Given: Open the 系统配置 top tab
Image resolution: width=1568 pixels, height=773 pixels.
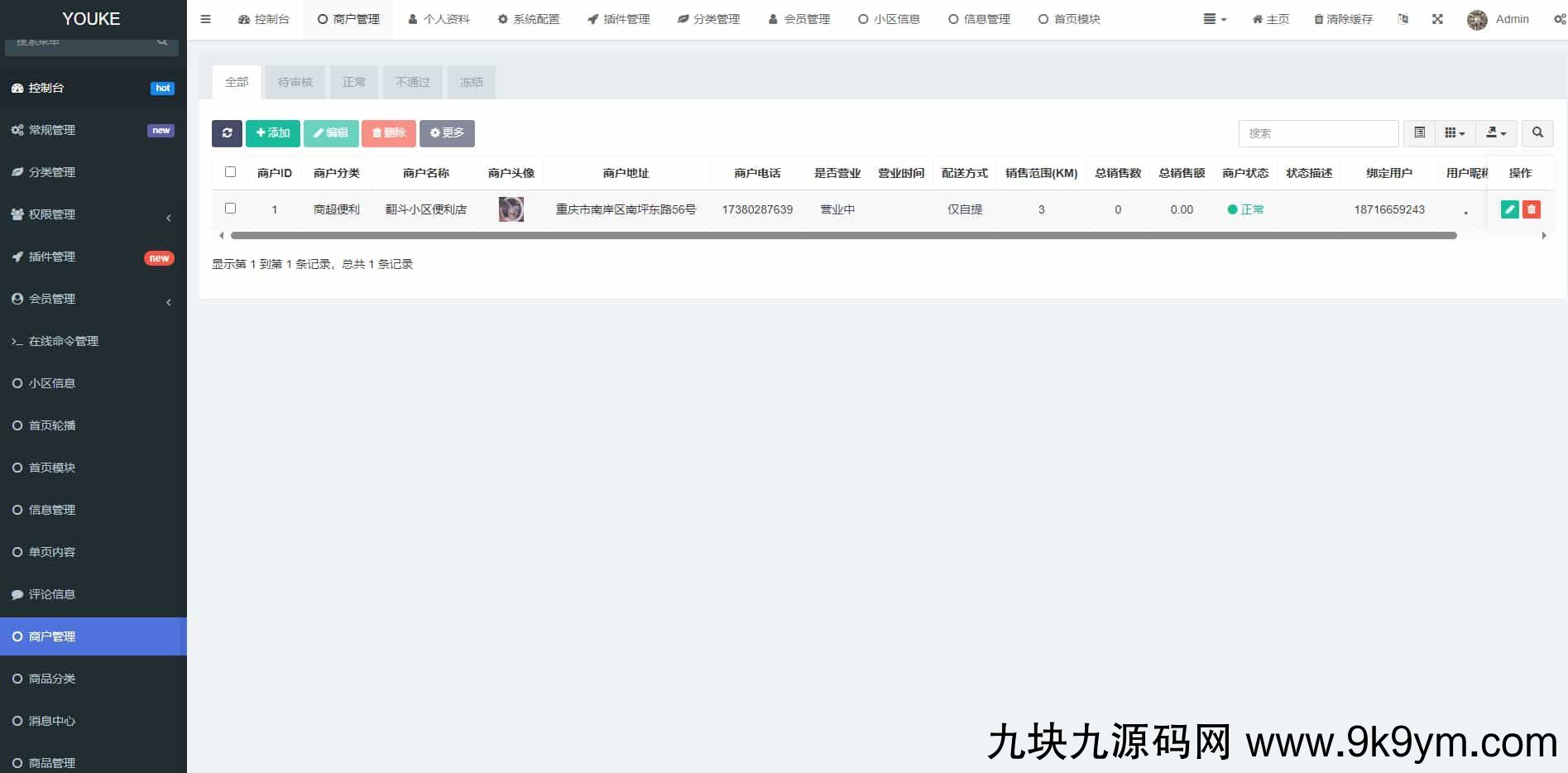Looking at the screenshot, I should click(x=529, y=19).
